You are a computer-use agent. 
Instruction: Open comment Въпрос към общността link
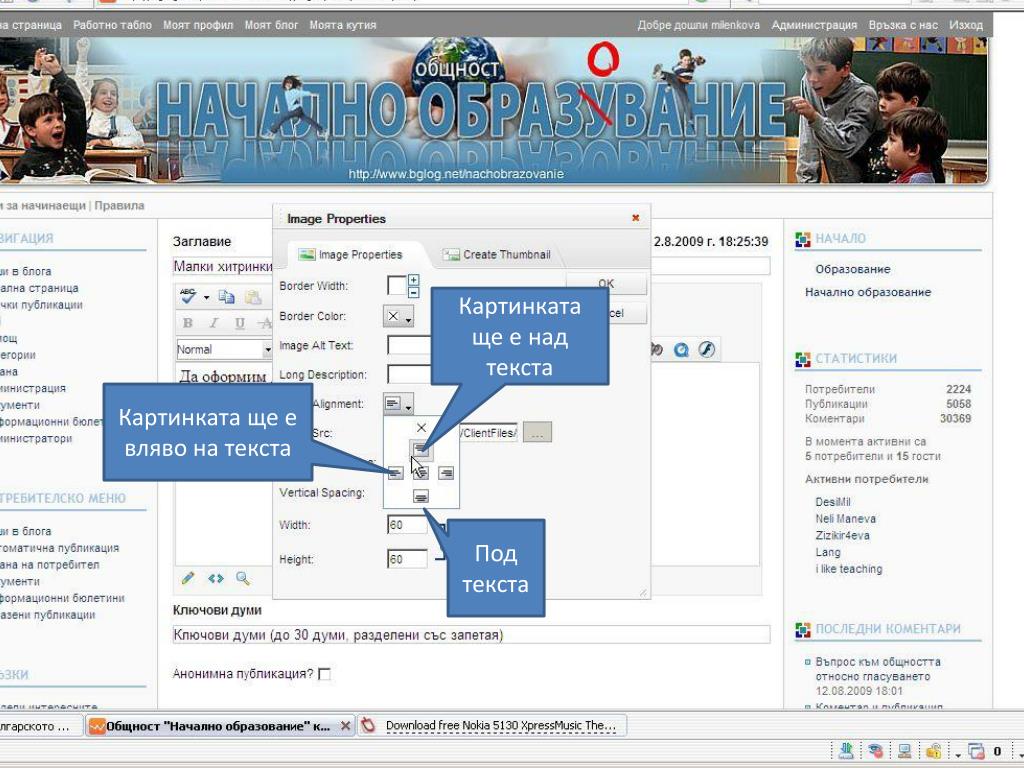click(x=878, y=669)
